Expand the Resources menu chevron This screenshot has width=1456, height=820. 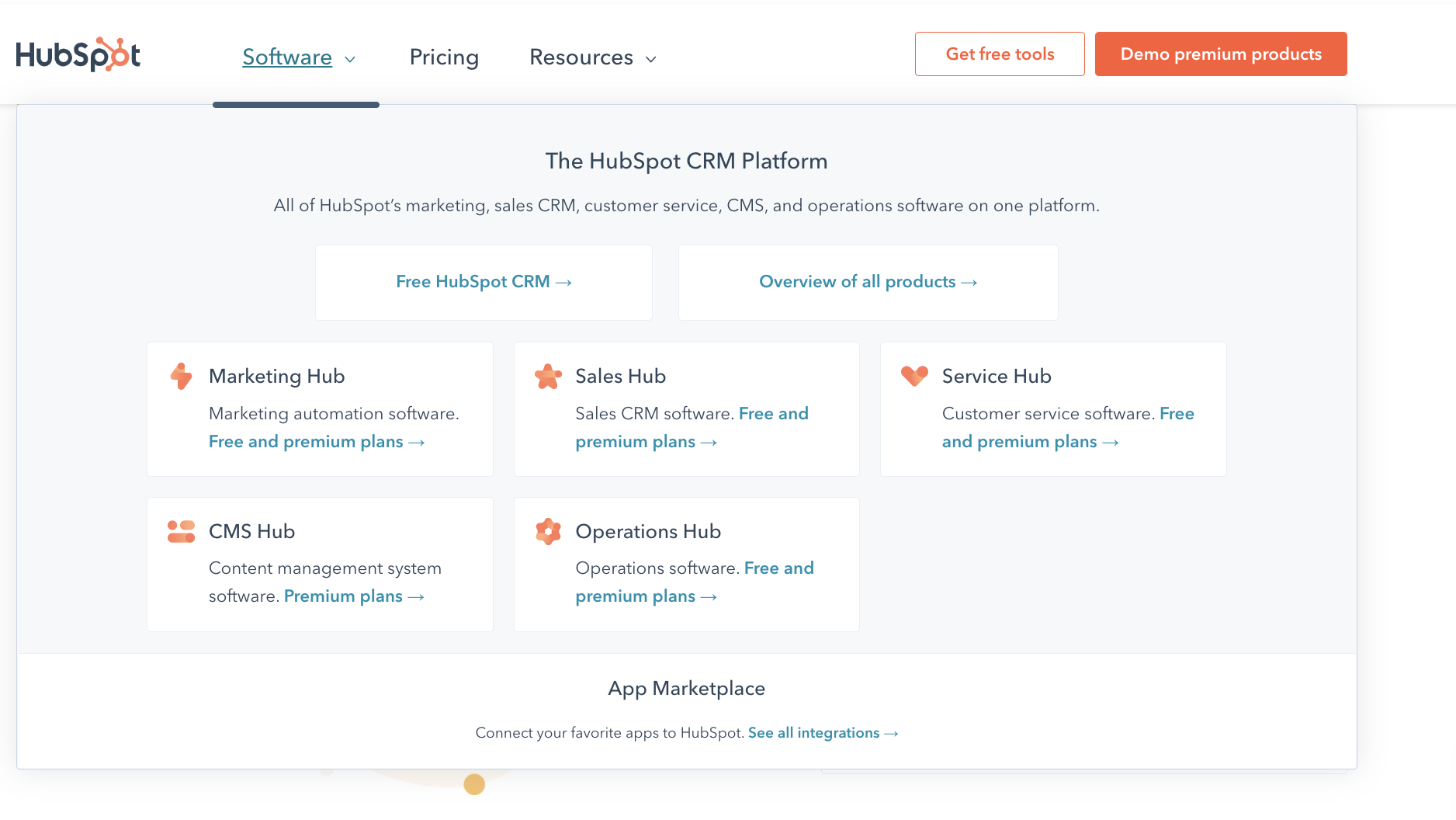click(651, 59)
